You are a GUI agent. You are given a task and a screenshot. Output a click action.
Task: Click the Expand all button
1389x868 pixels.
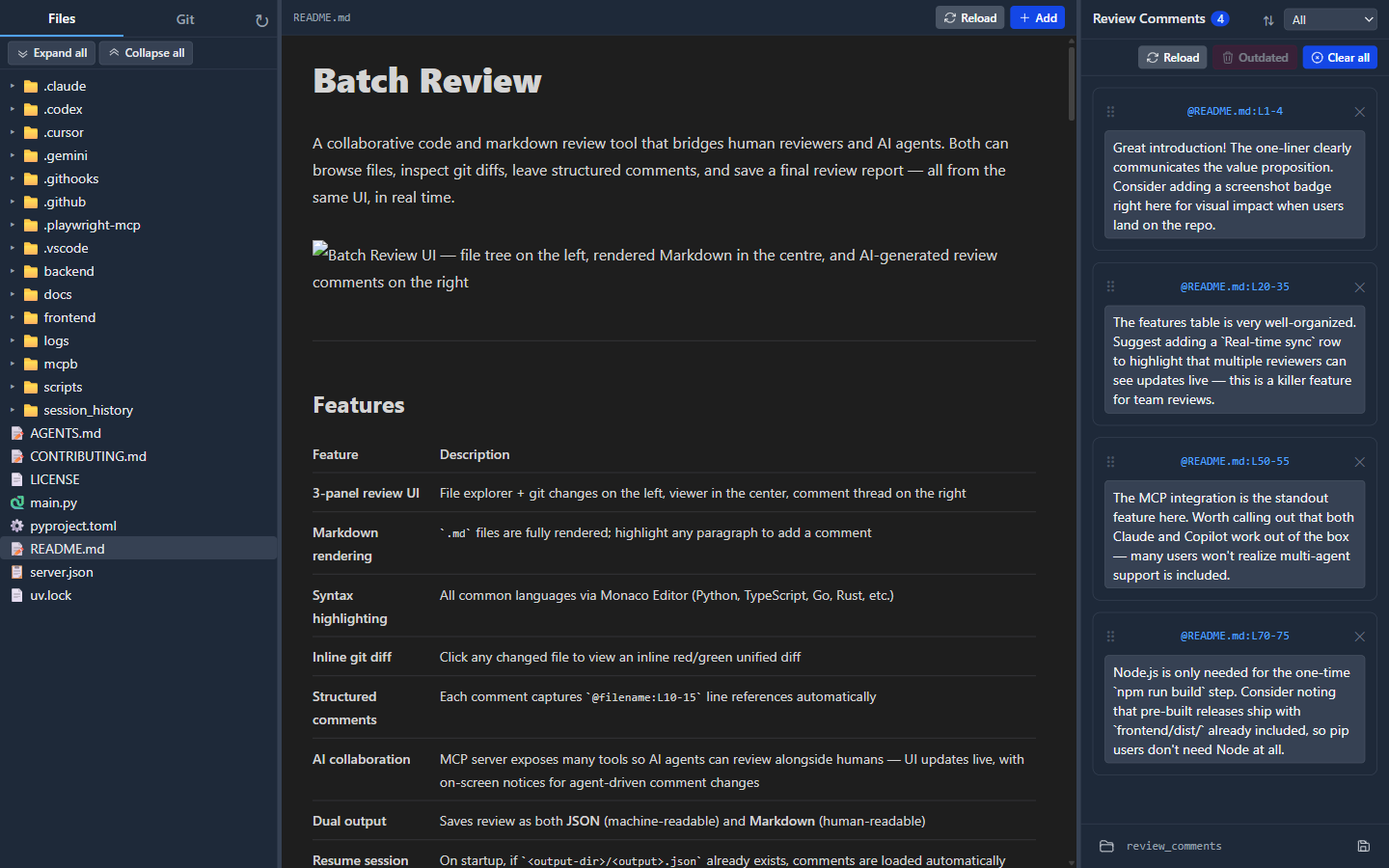(x=50, y=52)
